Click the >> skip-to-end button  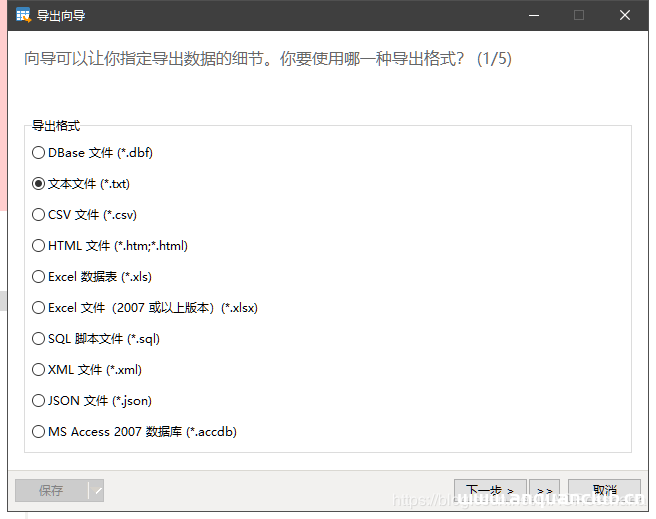tap(544, 490)
